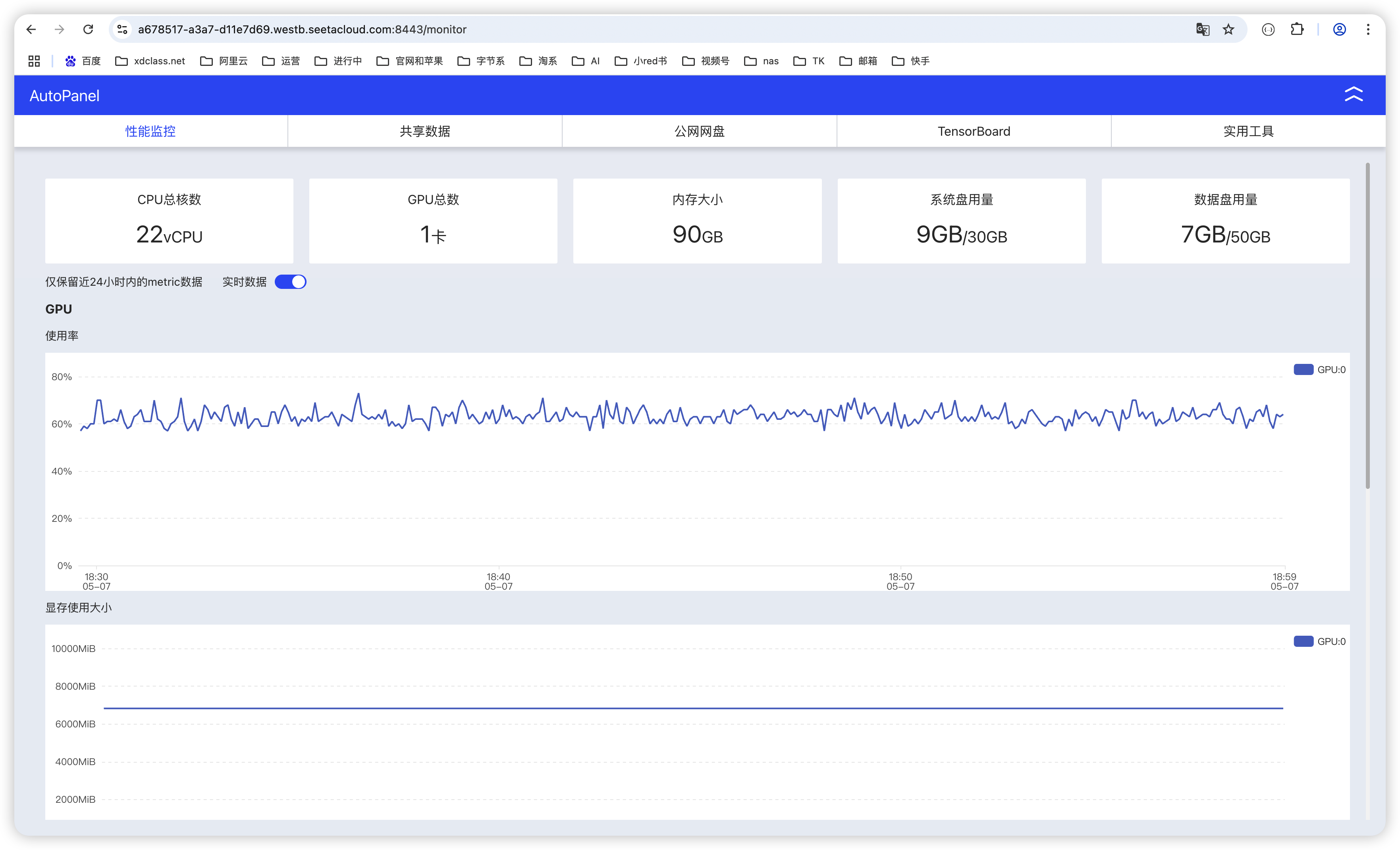Viewport: 1400px width, 850px height.
Task: Click the page vertical scrollbar
Action: 1367,326
